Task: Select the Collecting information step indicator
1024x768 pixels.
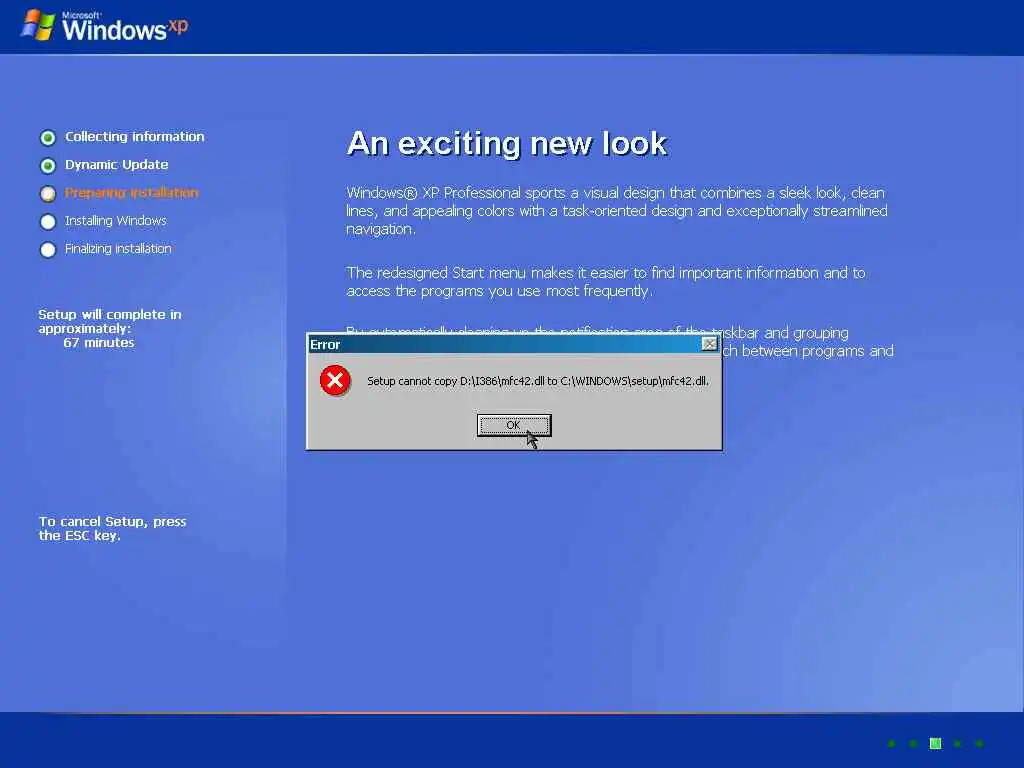Action: [x=48, y=137]
